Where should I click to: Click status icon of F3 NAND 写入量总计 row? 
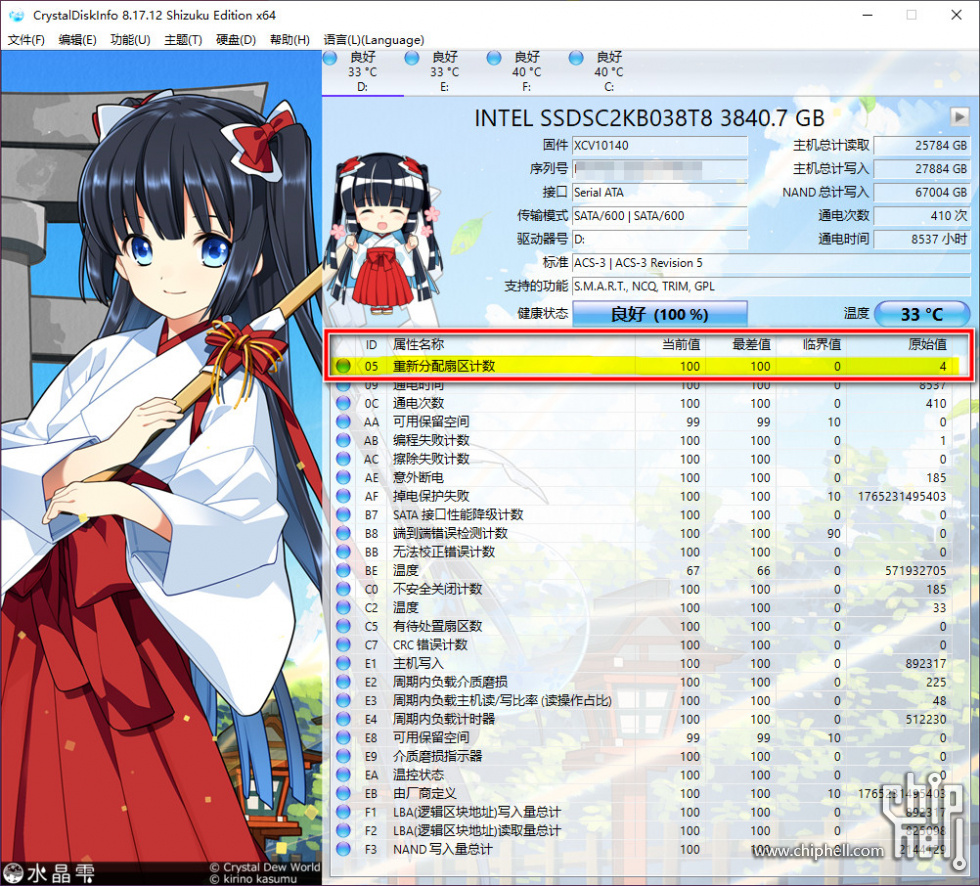[343, 849]
